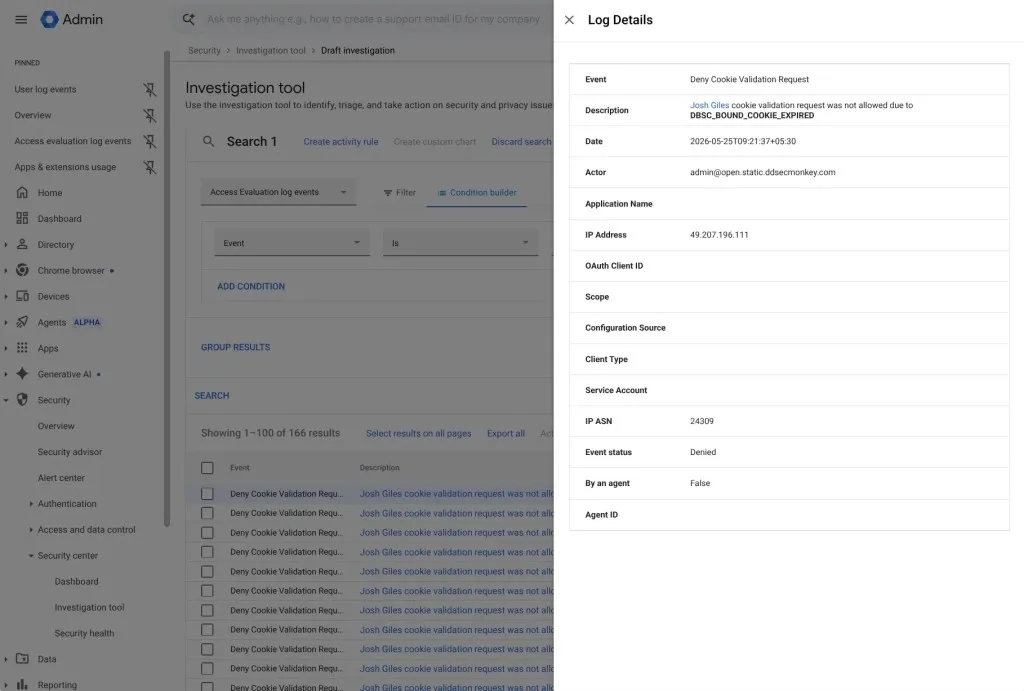
Task: Click Discard search
Action: (x=521, y=142)
